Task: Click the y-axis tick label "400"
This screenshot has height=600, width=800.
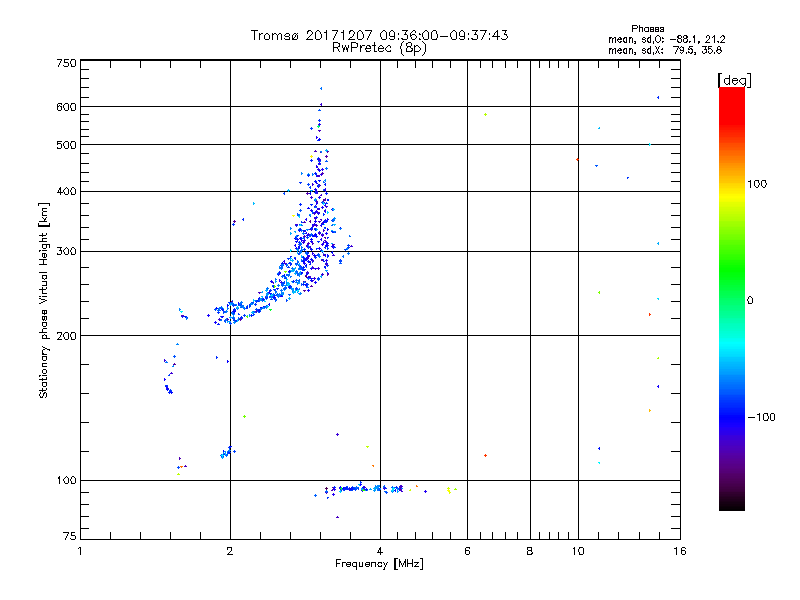Action: [66, 192]
